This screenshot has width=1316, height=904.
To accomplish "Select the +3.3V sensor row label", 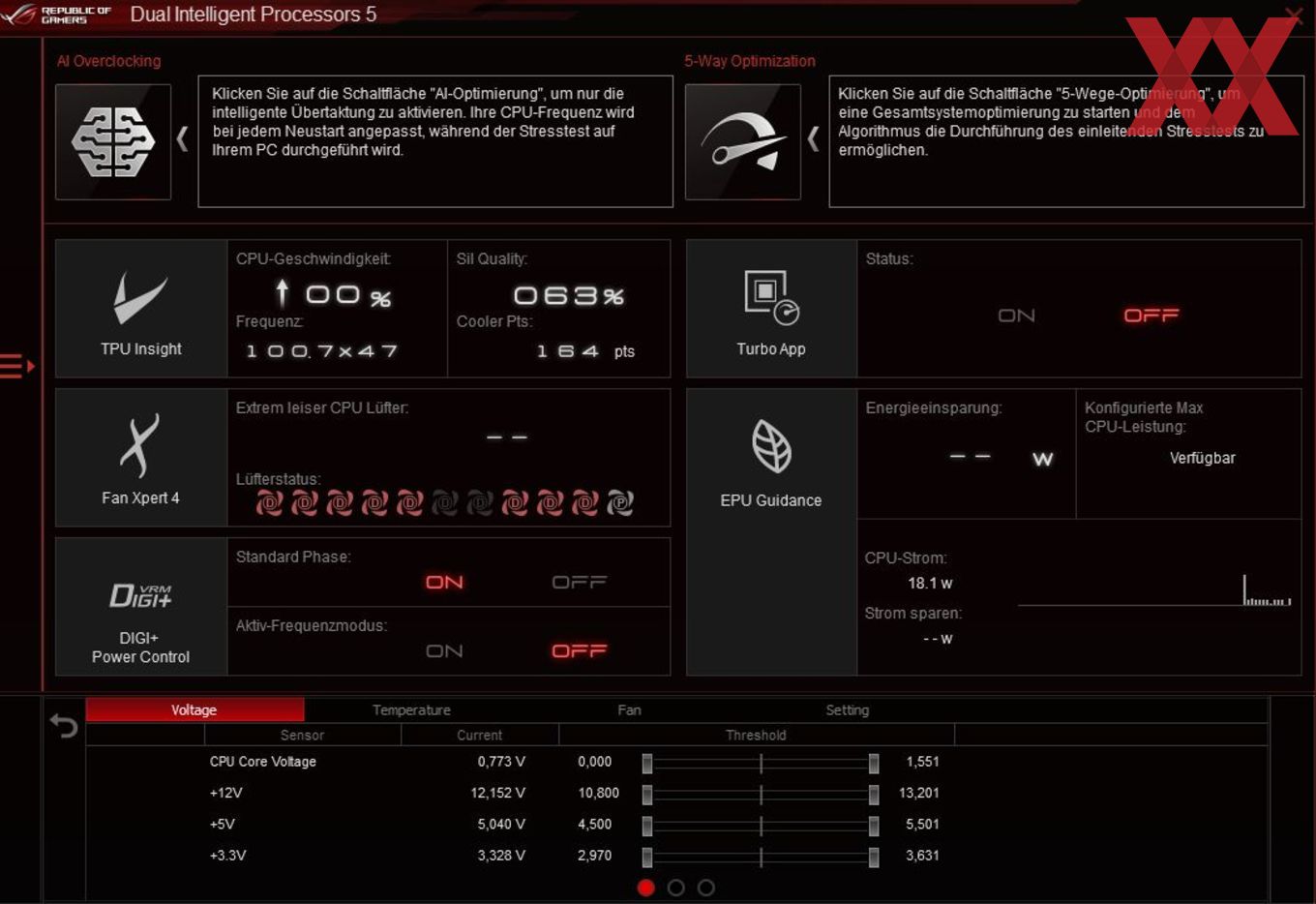I will click(x=228, y=855).
